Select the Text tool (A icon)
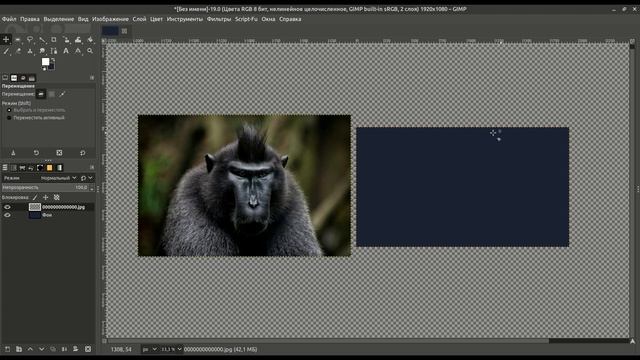Image resolution: width=640 pixels, height=360 pixels. click(66, 51)
